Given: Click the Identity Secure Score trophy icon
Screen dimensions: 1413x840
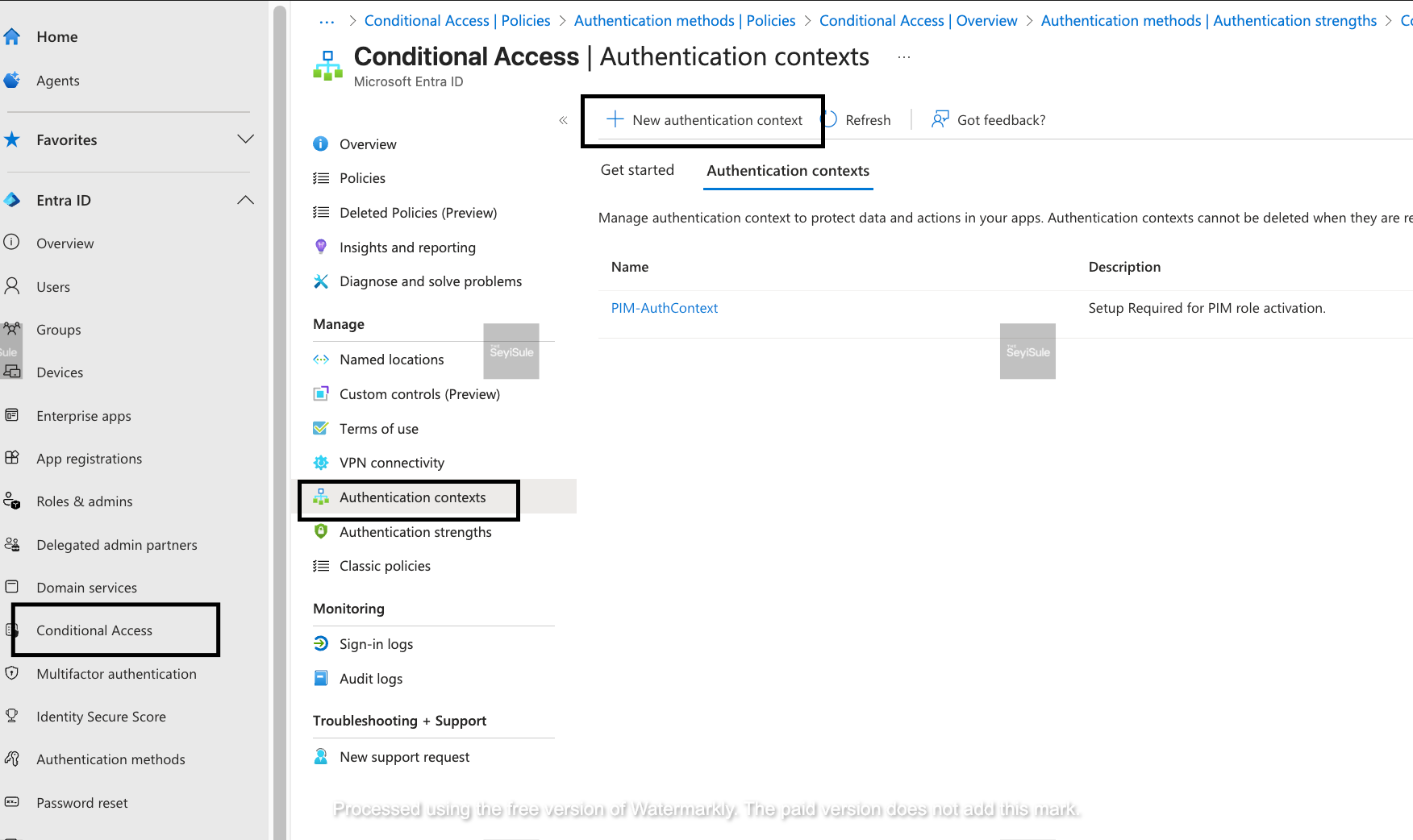Looking at the screenshot, I should click(x=11, y=716).
